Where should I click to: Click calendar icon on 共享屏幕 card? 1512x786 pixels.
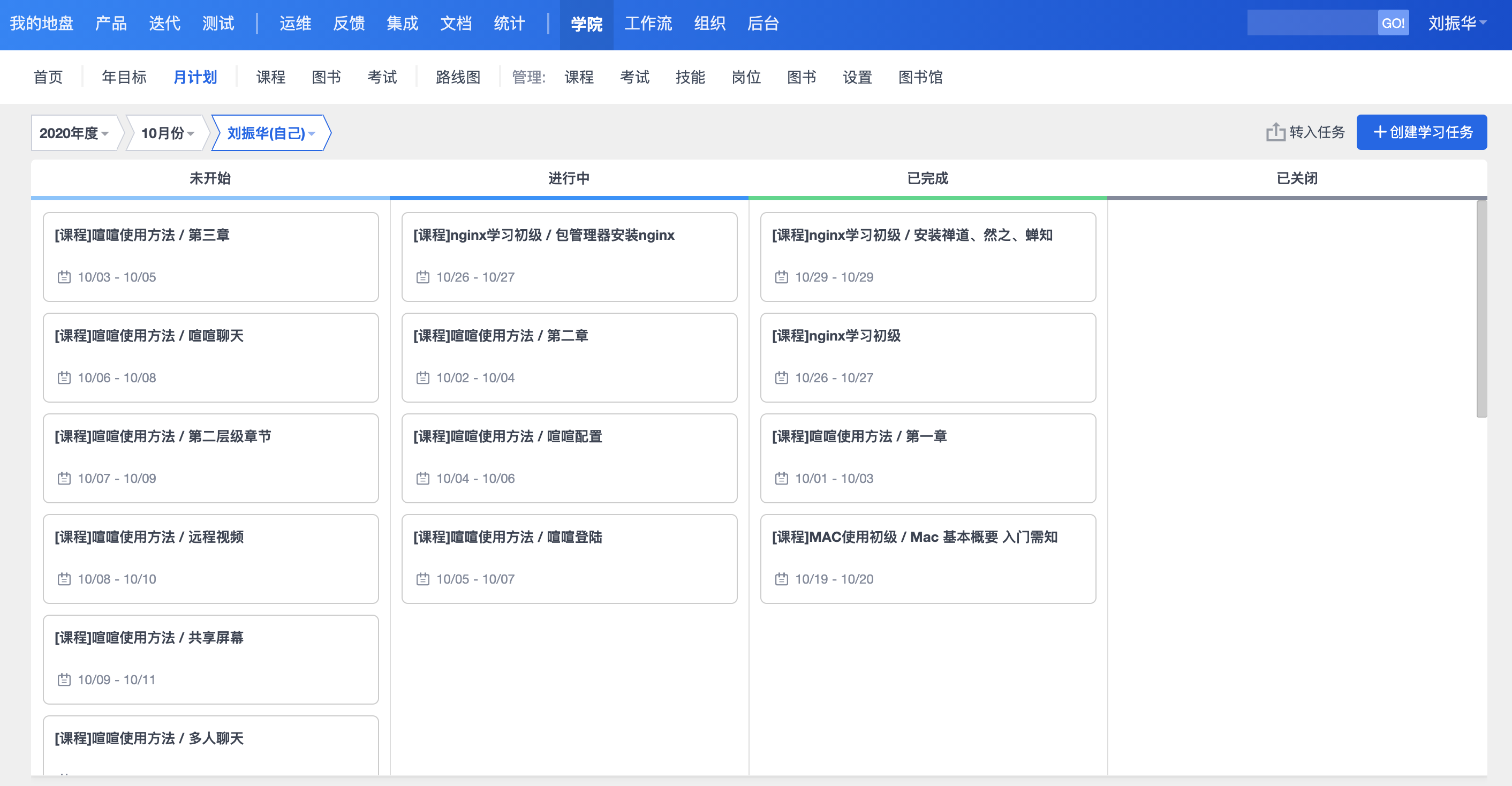(64, 680)
